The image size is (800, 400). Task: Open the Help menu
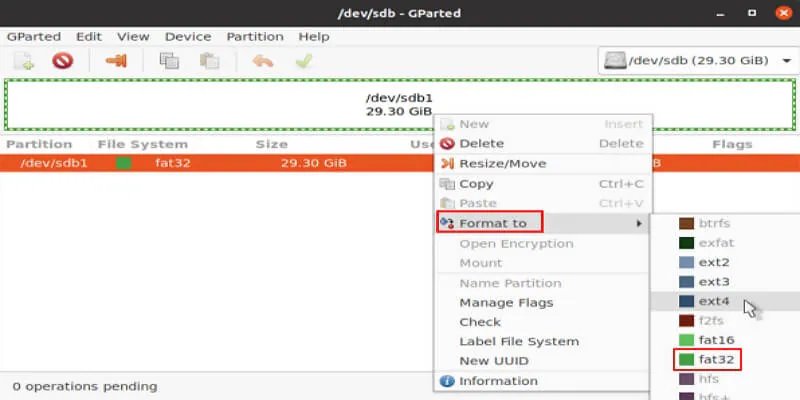point(314,37)
